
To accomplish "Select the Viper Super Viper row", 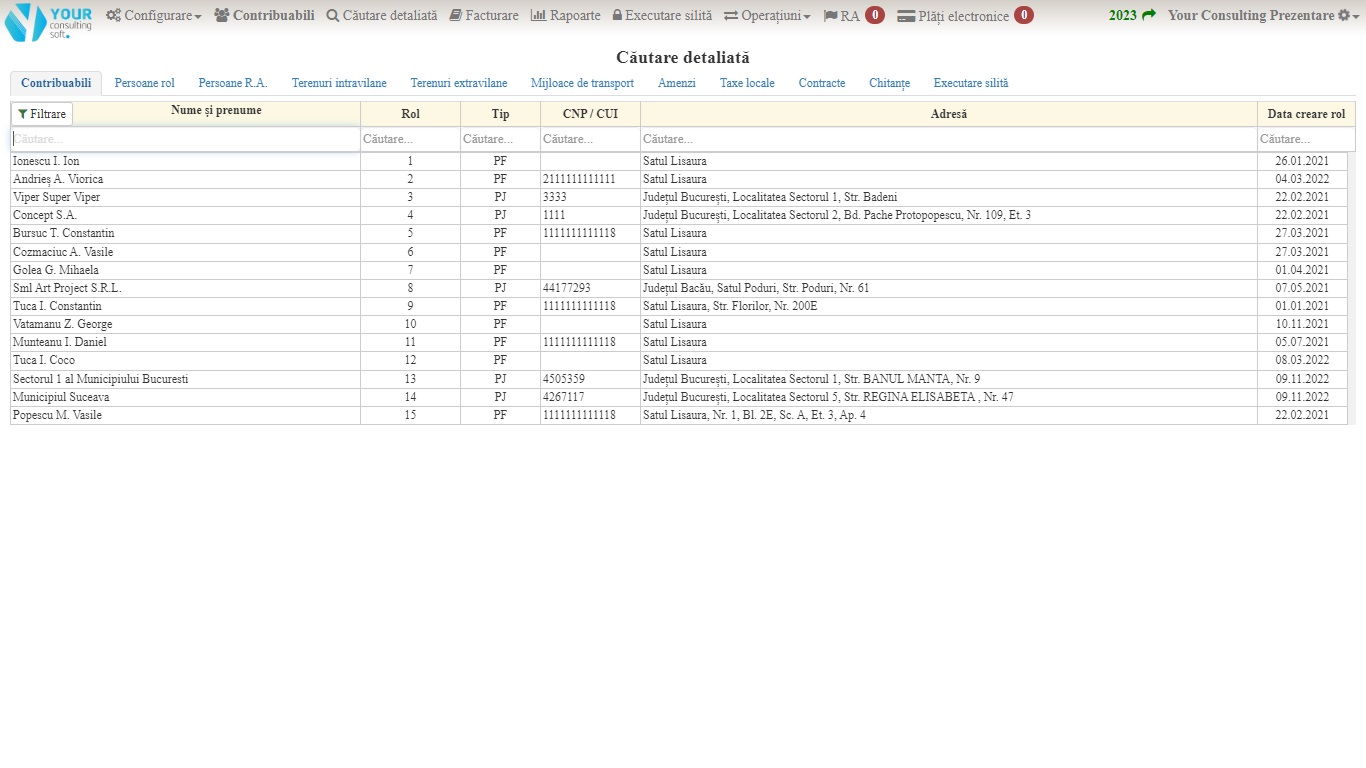I will 679,197.
